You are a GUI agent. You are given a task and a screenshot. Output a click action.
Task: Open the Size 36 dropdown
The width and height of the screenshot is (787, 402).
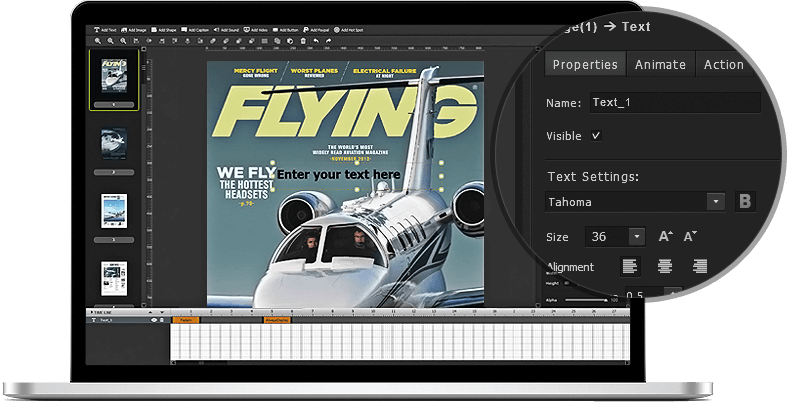[x=636, y=236]
